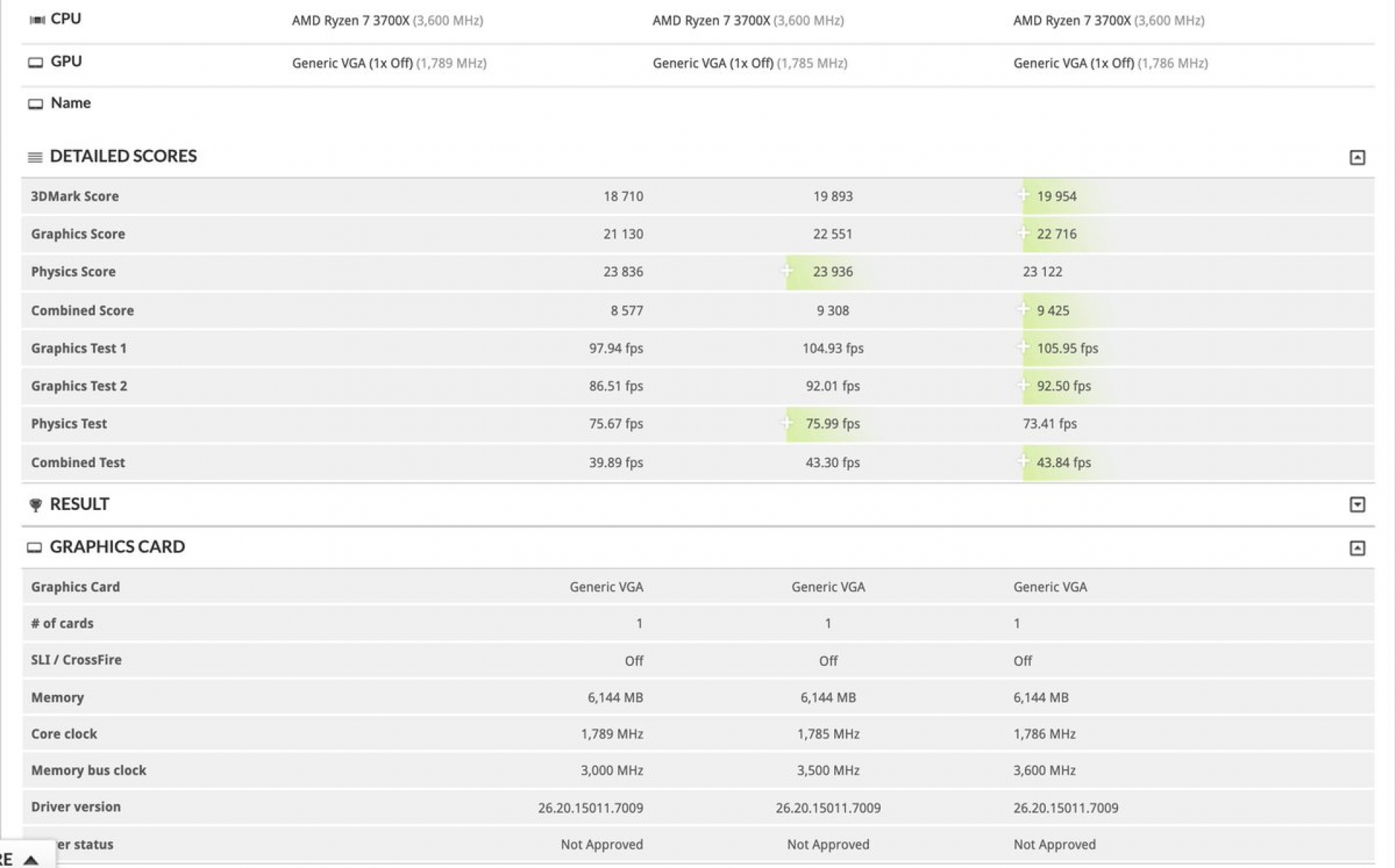The width and height of the screenshot is (1396, 868).
Task: Select the Memory bus clock row label
Action: [89, 770]
